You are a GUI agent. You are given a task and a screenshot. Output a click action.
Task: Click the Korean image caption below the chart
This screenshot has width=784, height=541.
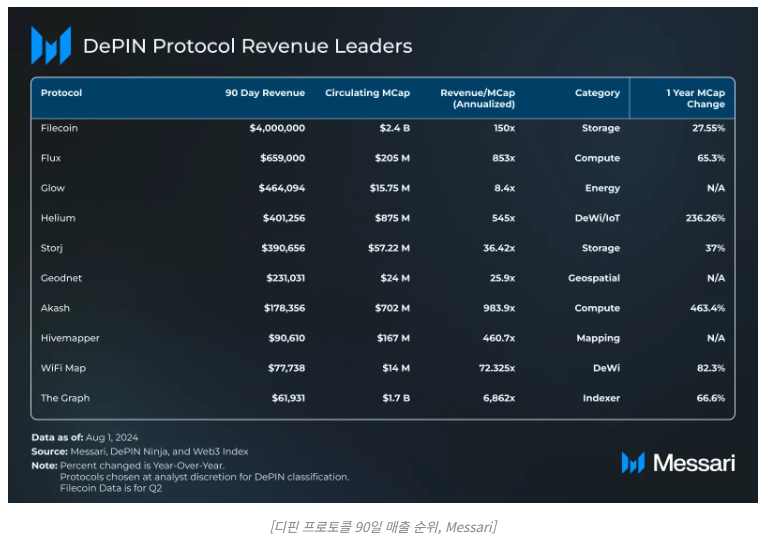tap(383, 526)
